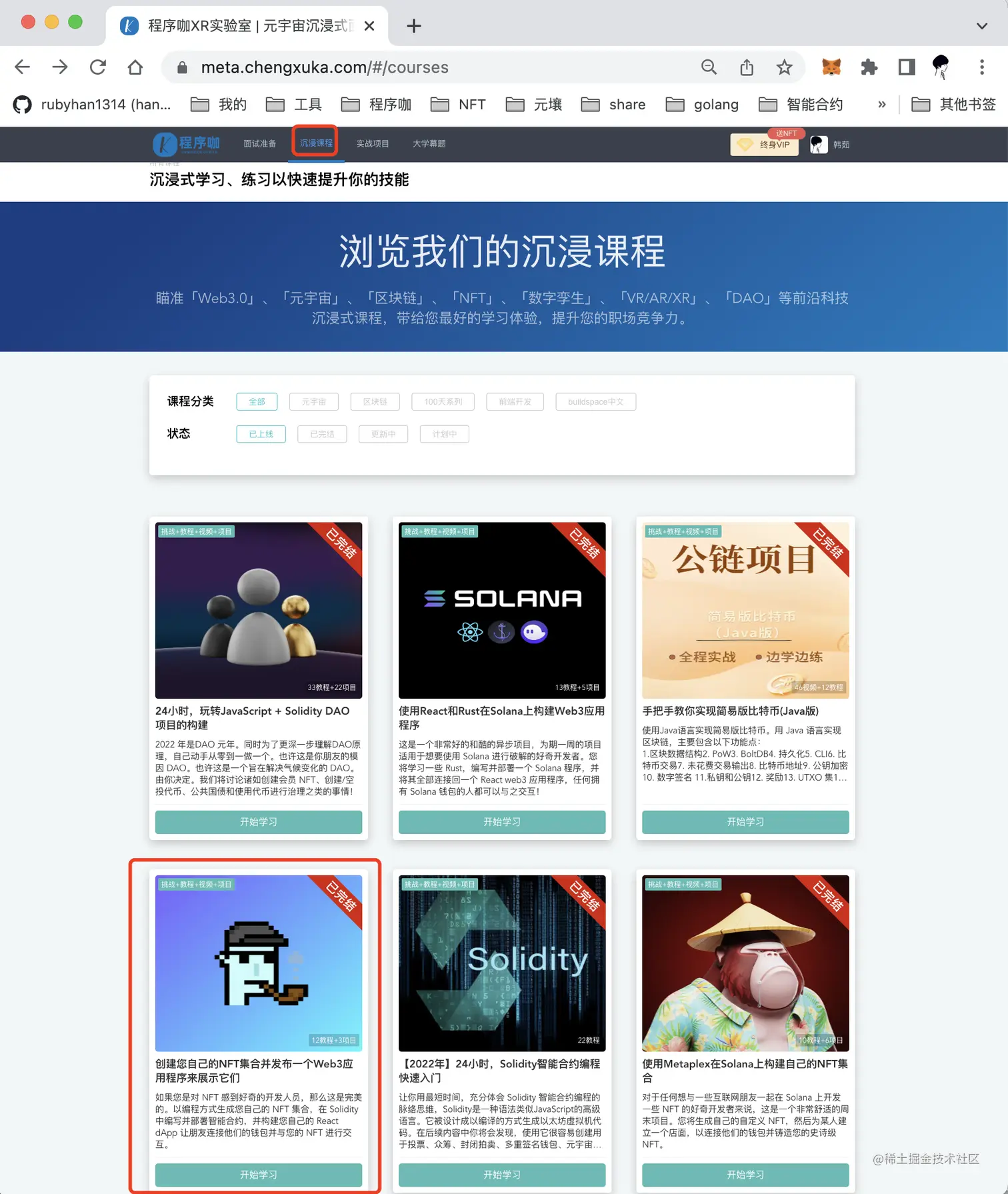Go forward in browser history
The width and height of the screenshot is (1008, 1194).
[60, 67]
